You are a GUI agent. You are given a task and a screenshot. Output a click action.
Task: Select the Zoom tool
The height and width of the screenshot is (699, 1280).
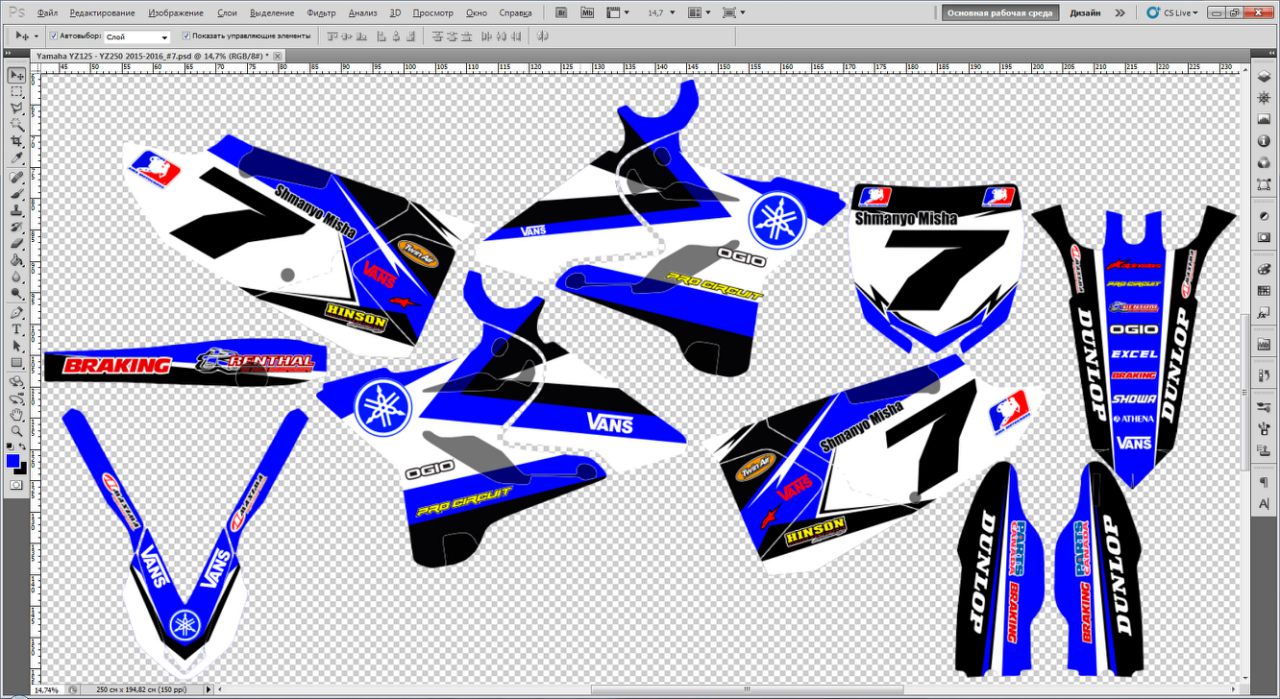17,431
